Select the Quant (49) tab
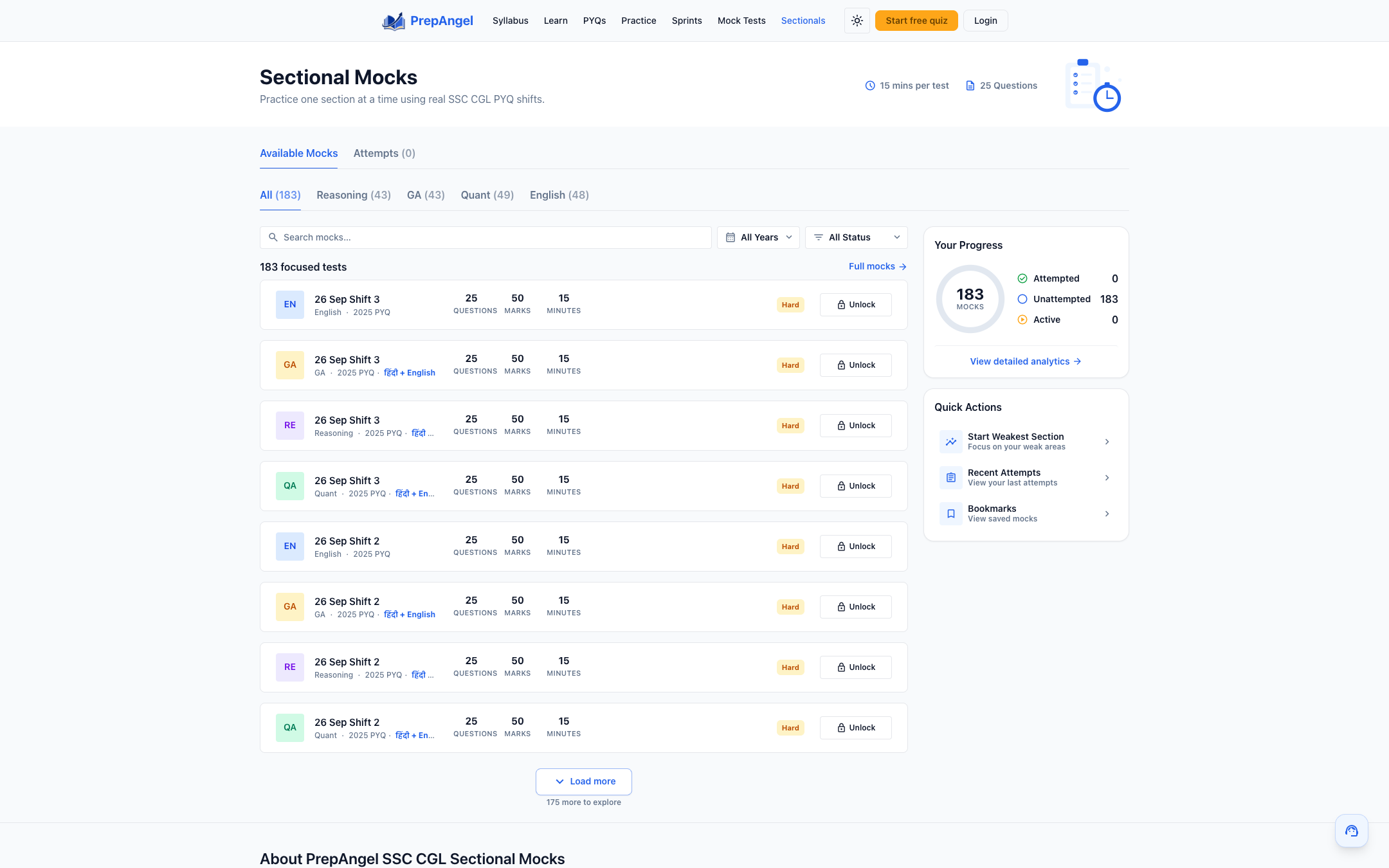Image resolution: width=1389 pixels, height=868 pixels. (x=487, y=195)
